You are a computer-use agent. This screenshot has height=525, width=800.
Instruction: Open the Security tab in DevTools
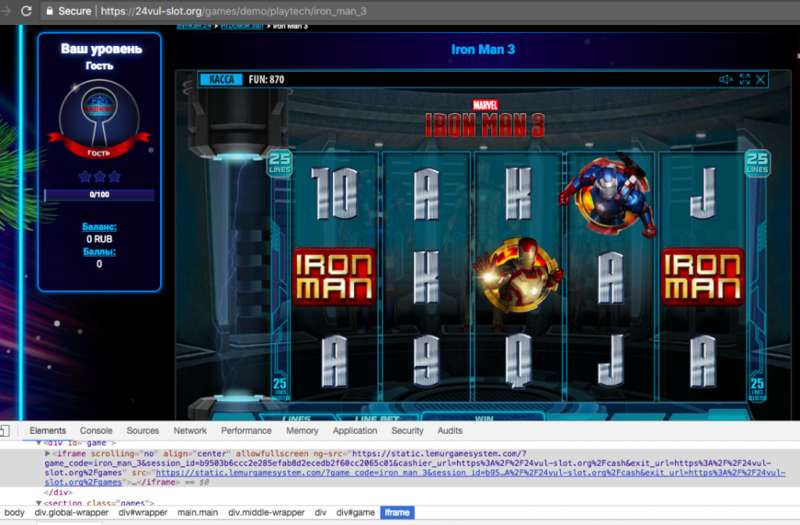pyautogui.click(x=408, y=431)
